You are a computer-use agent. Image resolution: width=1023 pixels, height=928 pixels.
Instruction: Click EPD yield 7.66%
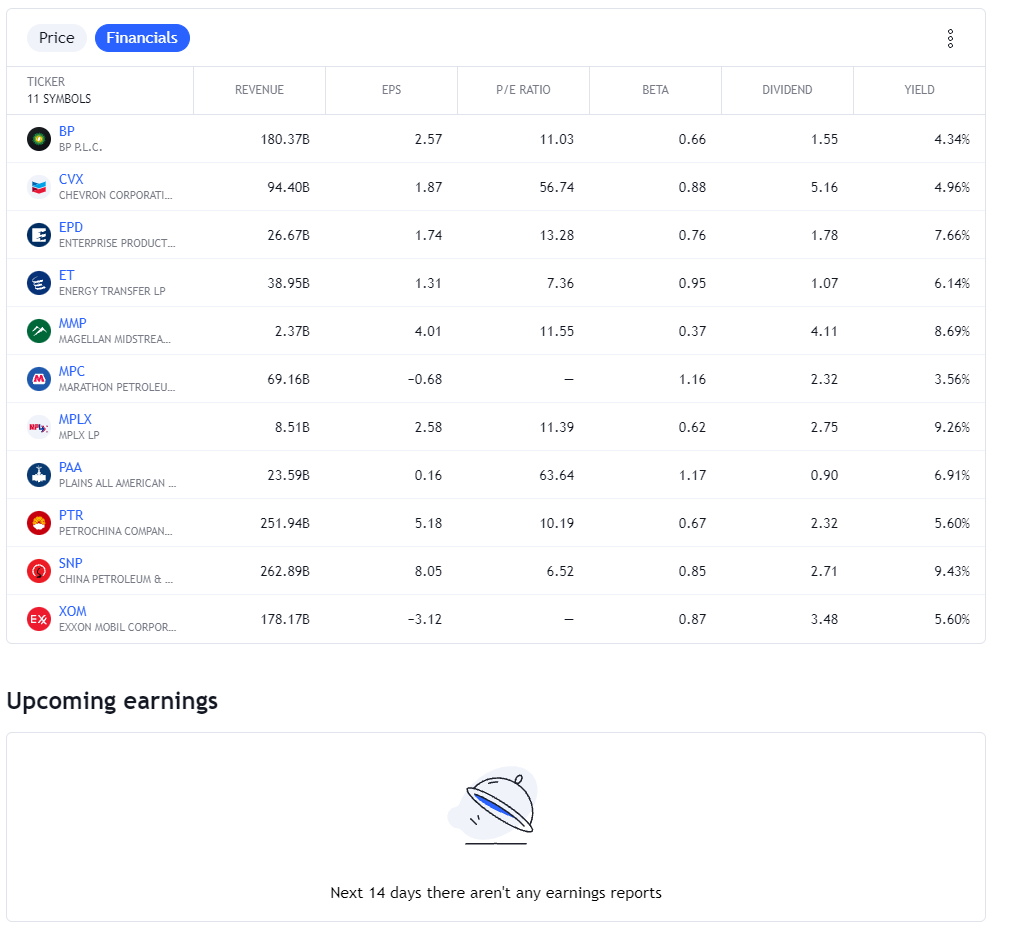952,235
